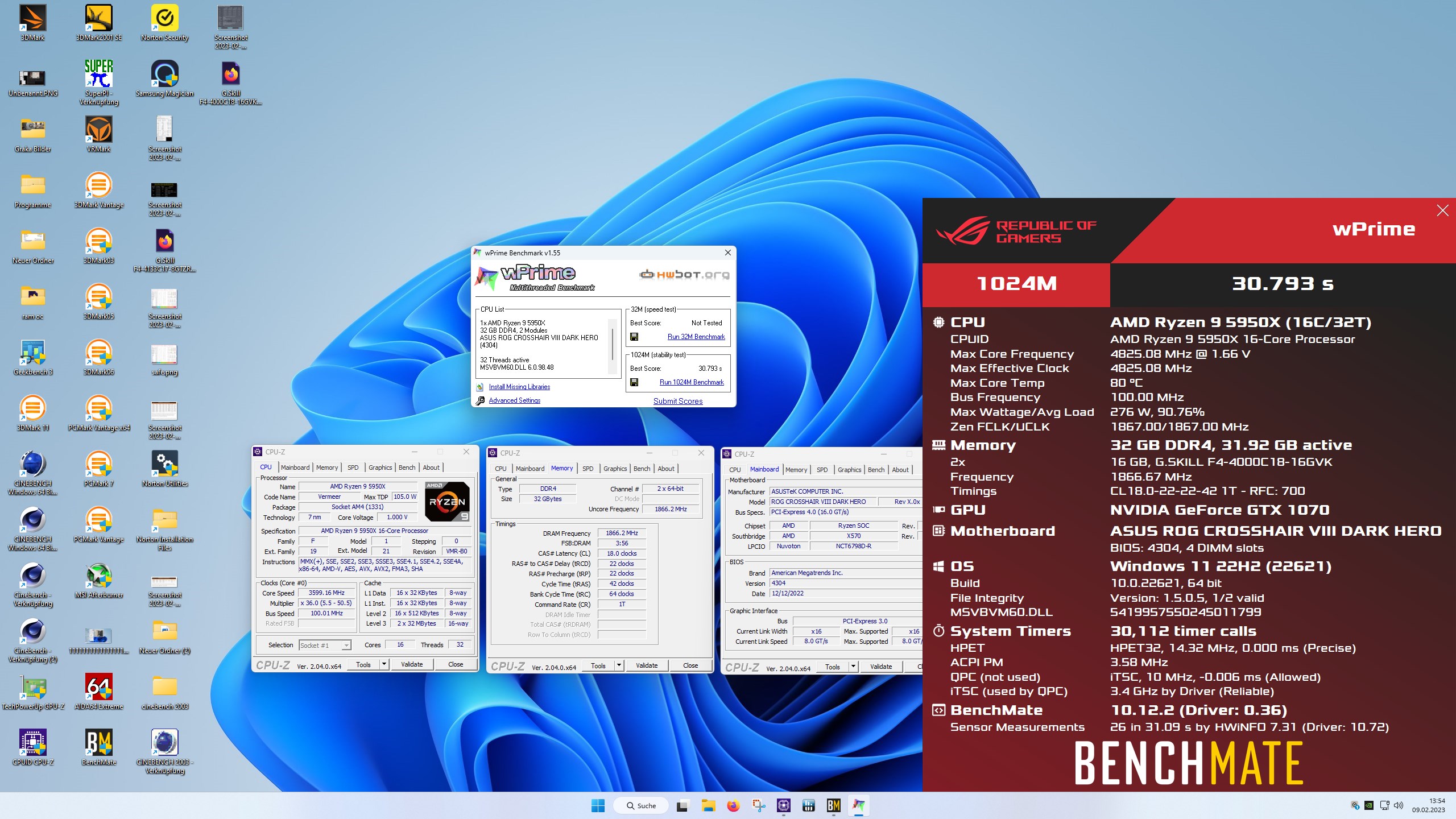This screenshot has width=1456, height=819.
Task: Click Run 32M Benchmark link
Action: pos(696,337)
